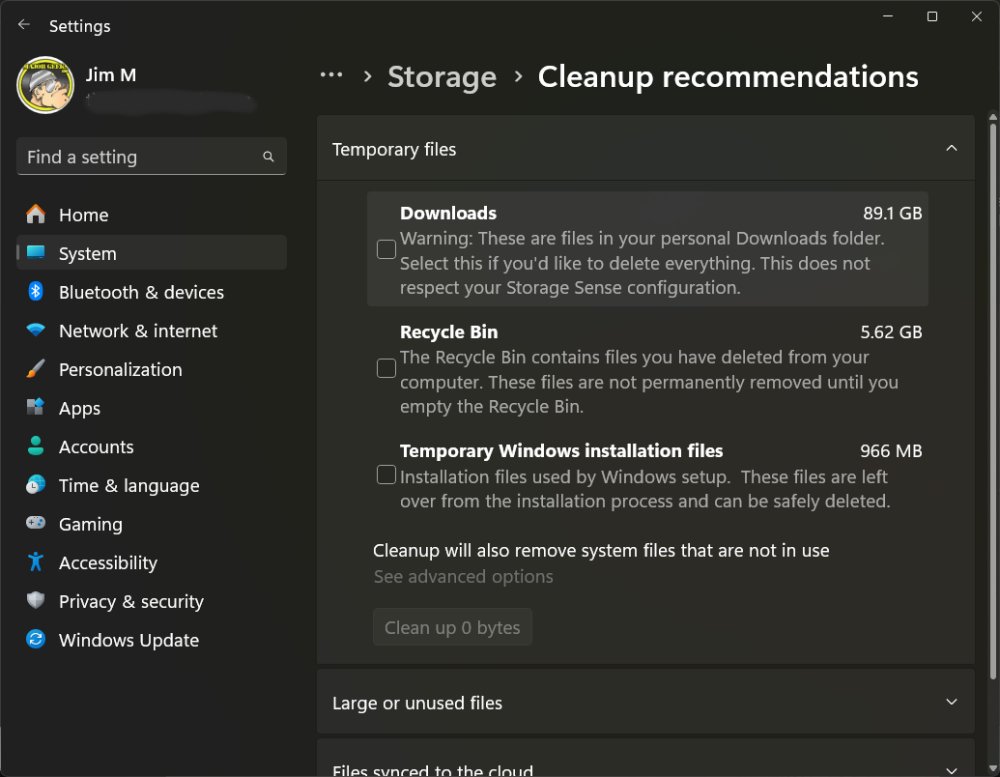
Task: Expand the Large or unused files section
Action: 951,703
